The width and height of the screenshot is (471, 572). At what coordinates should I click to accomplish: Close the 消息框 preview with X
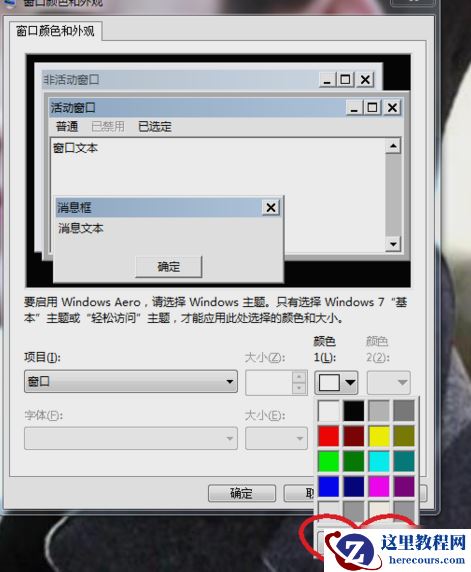point(271,208)
